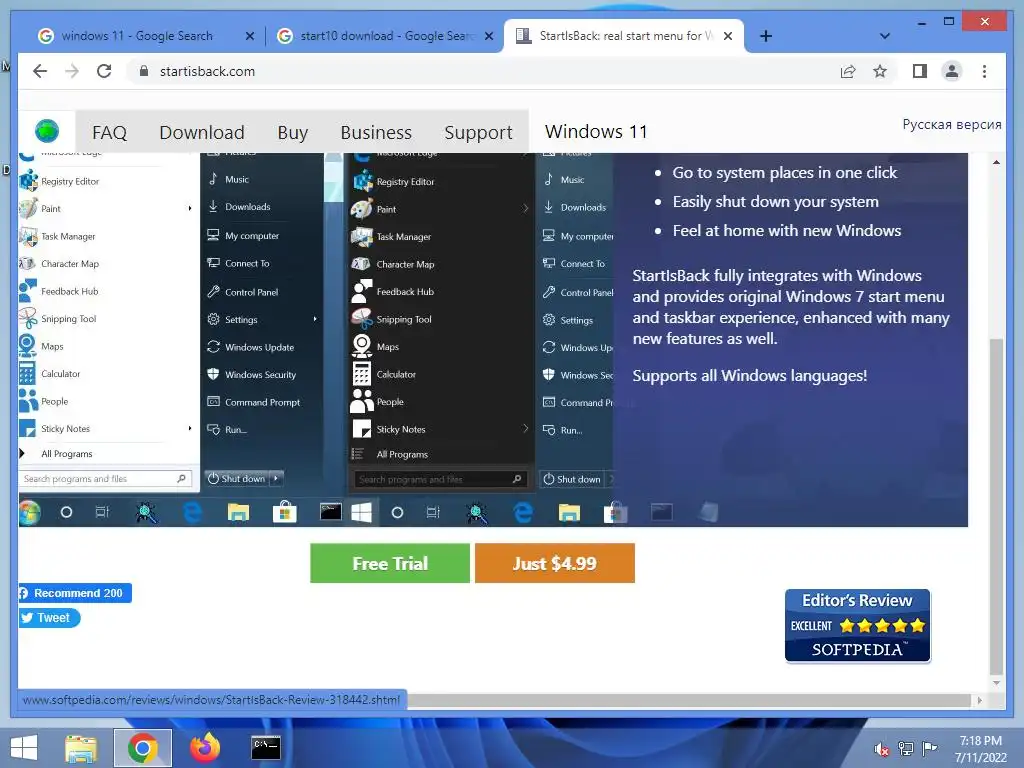Open the Chrome three-dot menu
The image size is (1024, 768).
point(984,71)
